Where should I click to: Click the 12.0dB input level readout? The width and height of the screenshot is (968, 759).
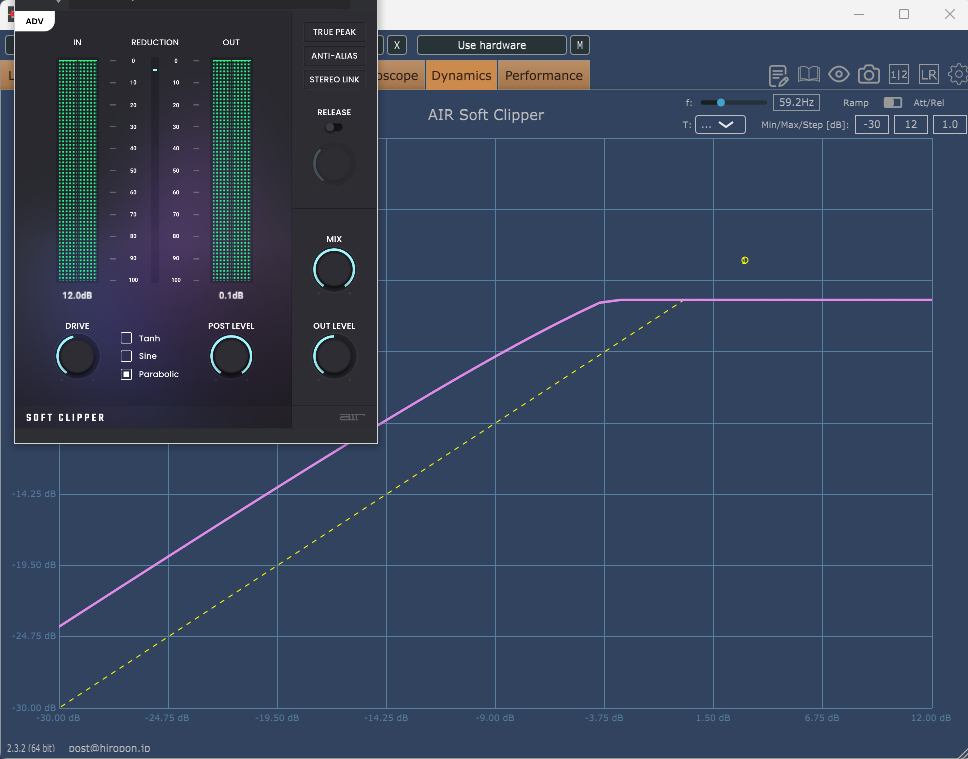click(77, 295)
